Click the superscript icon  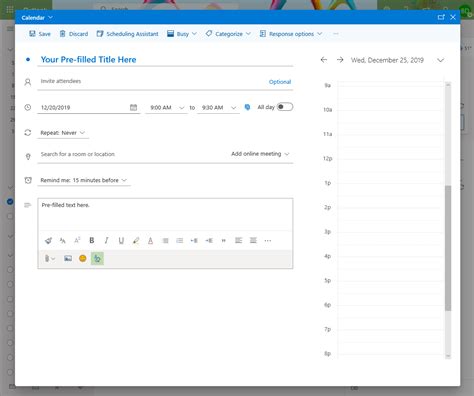(x=77, y=240)
